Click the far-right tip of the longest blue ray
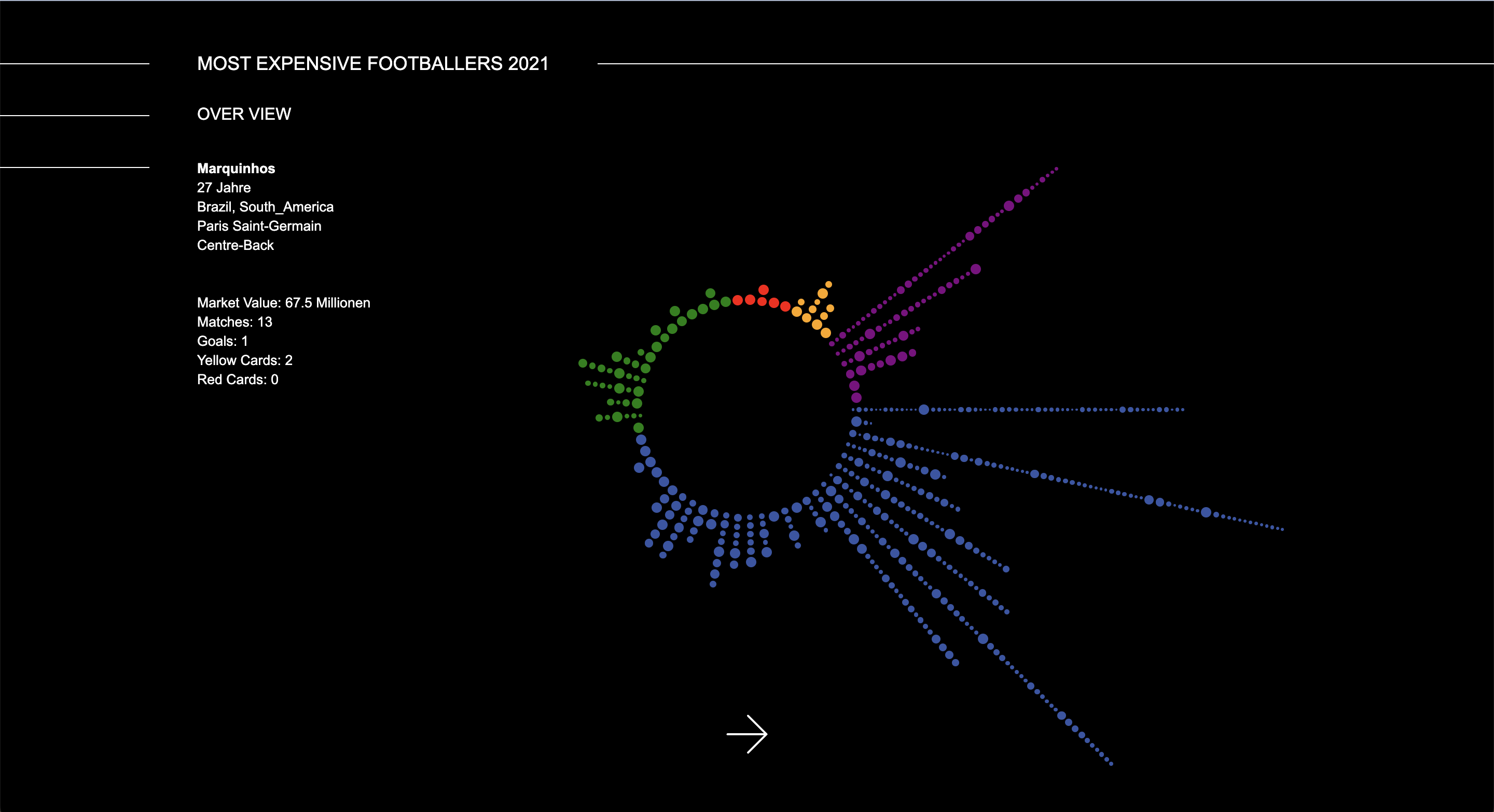 tap(1282, 529)
